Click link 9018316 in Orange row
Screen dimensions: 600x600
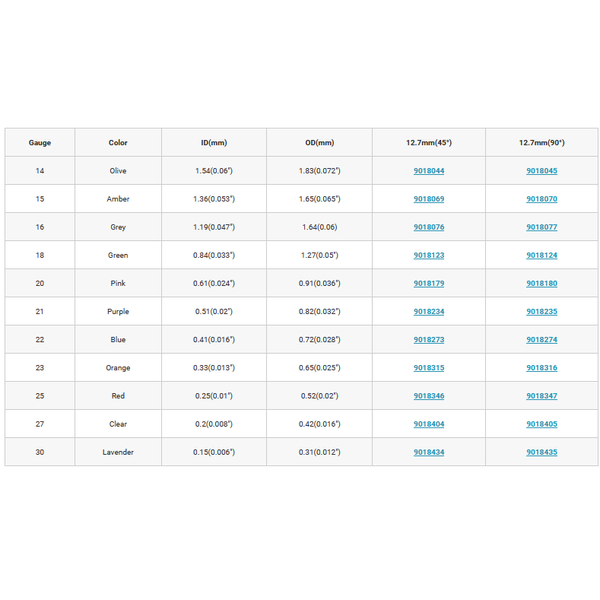541,368
